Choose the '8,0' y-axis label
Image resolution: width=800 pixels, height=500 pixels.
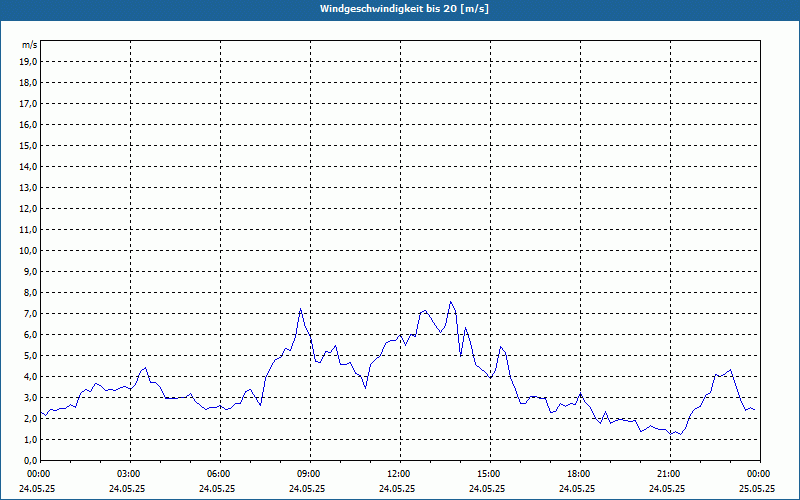click(30, 292)
